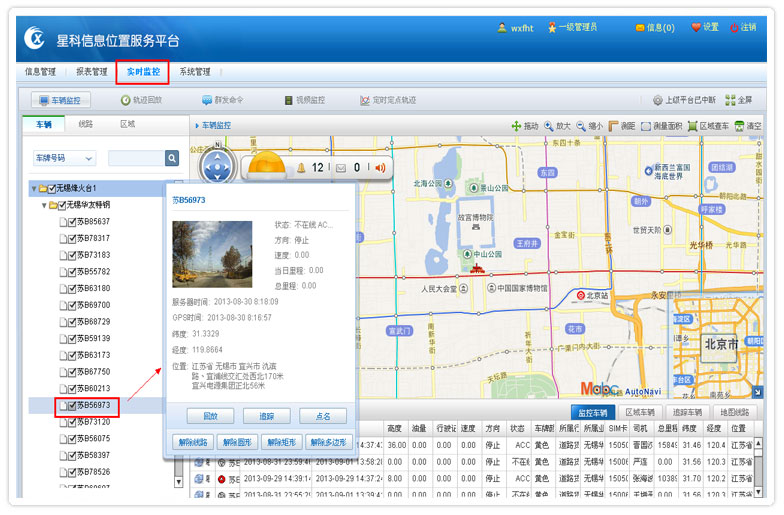The image size is (784, 515).
Task: Open the 报表管理 menu
Action: pos(91,72)
